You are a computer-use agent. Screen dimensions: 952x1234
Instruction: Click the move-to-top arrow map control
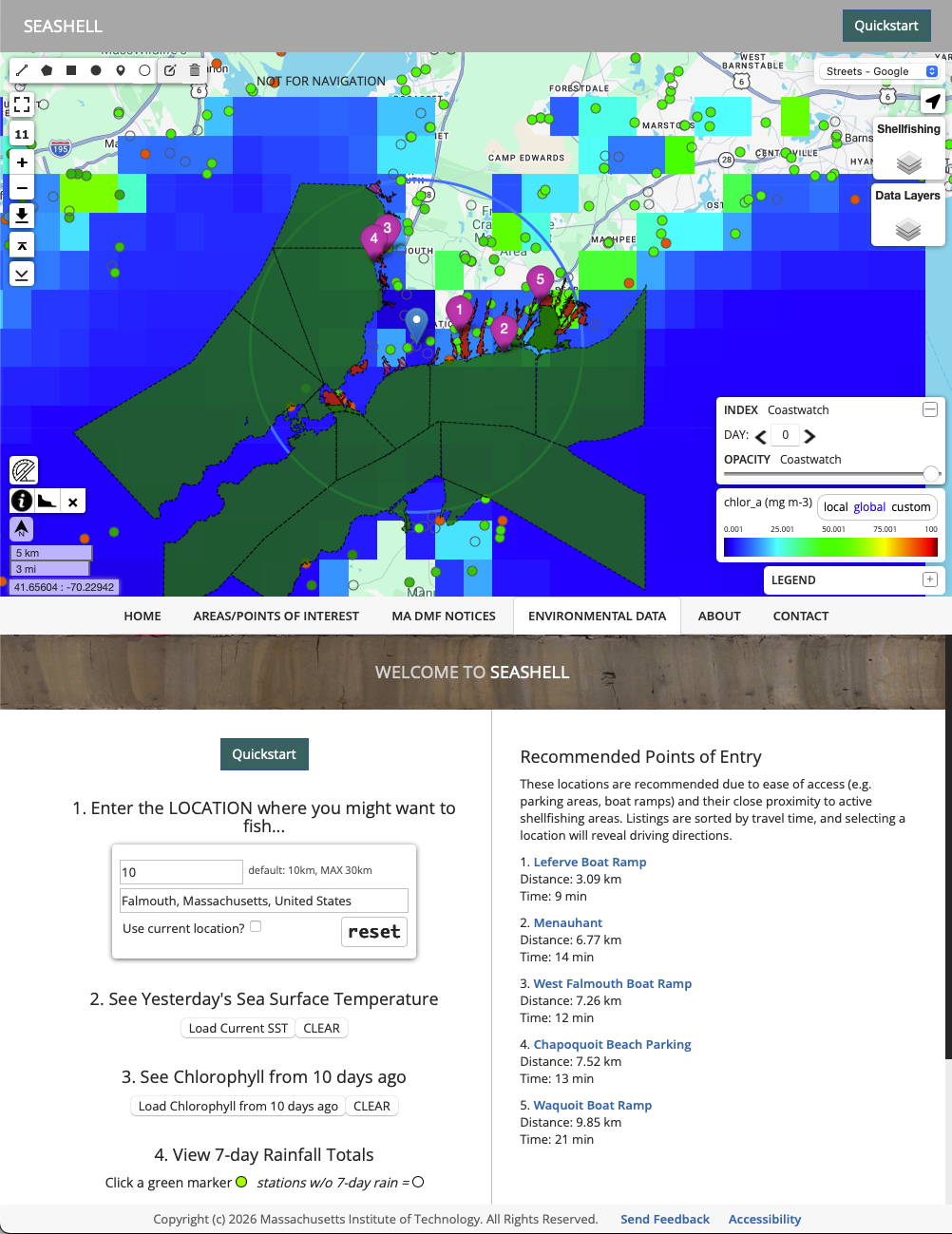[22, 245]
